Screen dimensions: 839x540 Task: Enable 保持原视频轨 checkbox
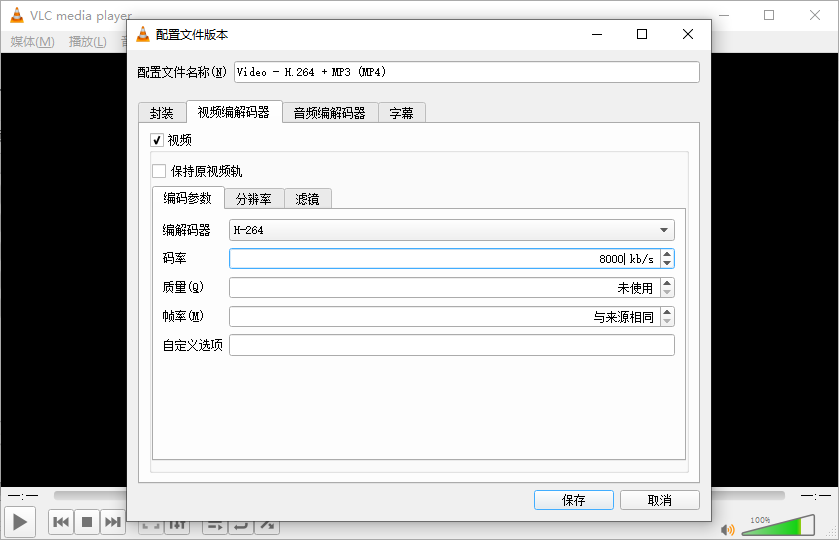[x=159, y=171]
